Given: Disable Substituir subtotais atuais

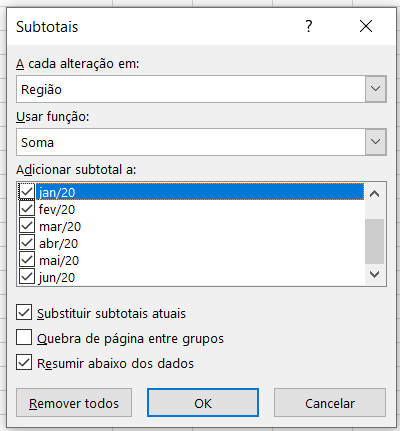Looking at the screenshot, I should coord(24,312).
